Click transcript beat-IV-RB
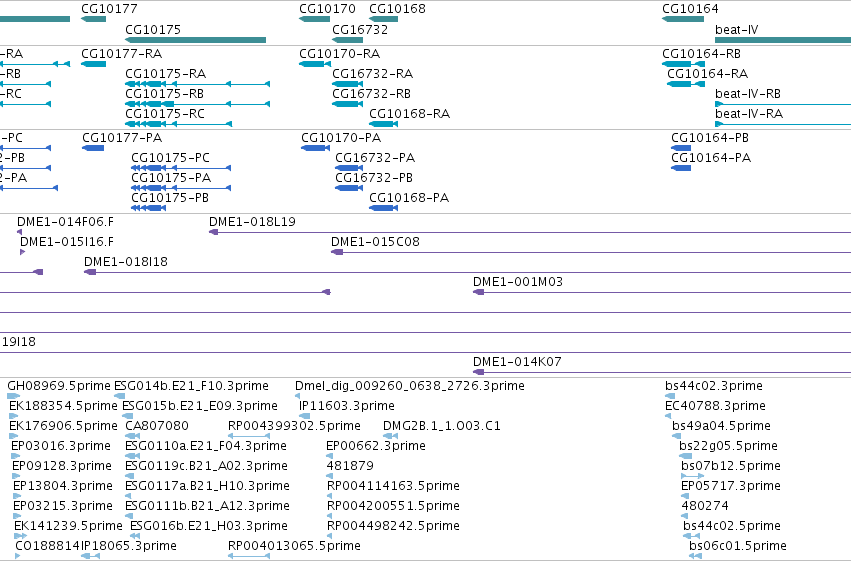The height and width of the screenshot is (561, 851). tap(783, 104)
